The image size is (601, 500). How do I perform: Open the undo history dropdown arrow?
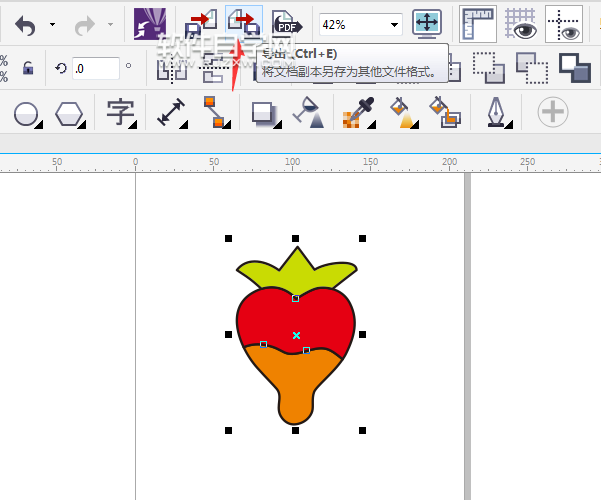point(52,25)
